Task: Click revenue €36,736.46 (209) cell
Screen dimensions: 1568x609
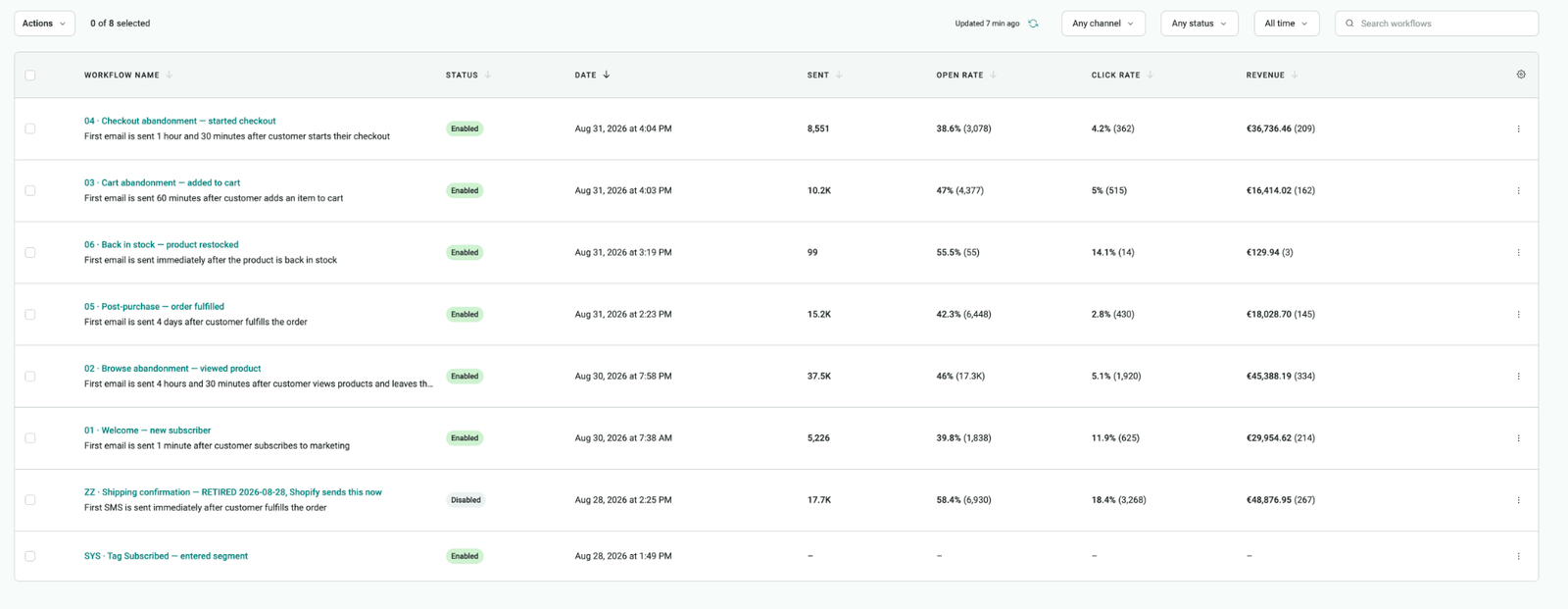Action: point(1281,128)
